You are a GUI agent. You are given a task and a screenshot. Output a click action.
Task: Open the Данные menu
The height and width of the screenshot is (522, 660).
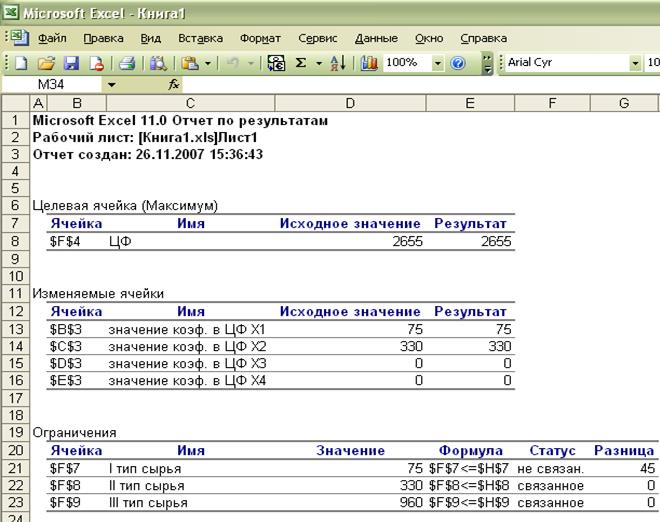tap(376, 38)
